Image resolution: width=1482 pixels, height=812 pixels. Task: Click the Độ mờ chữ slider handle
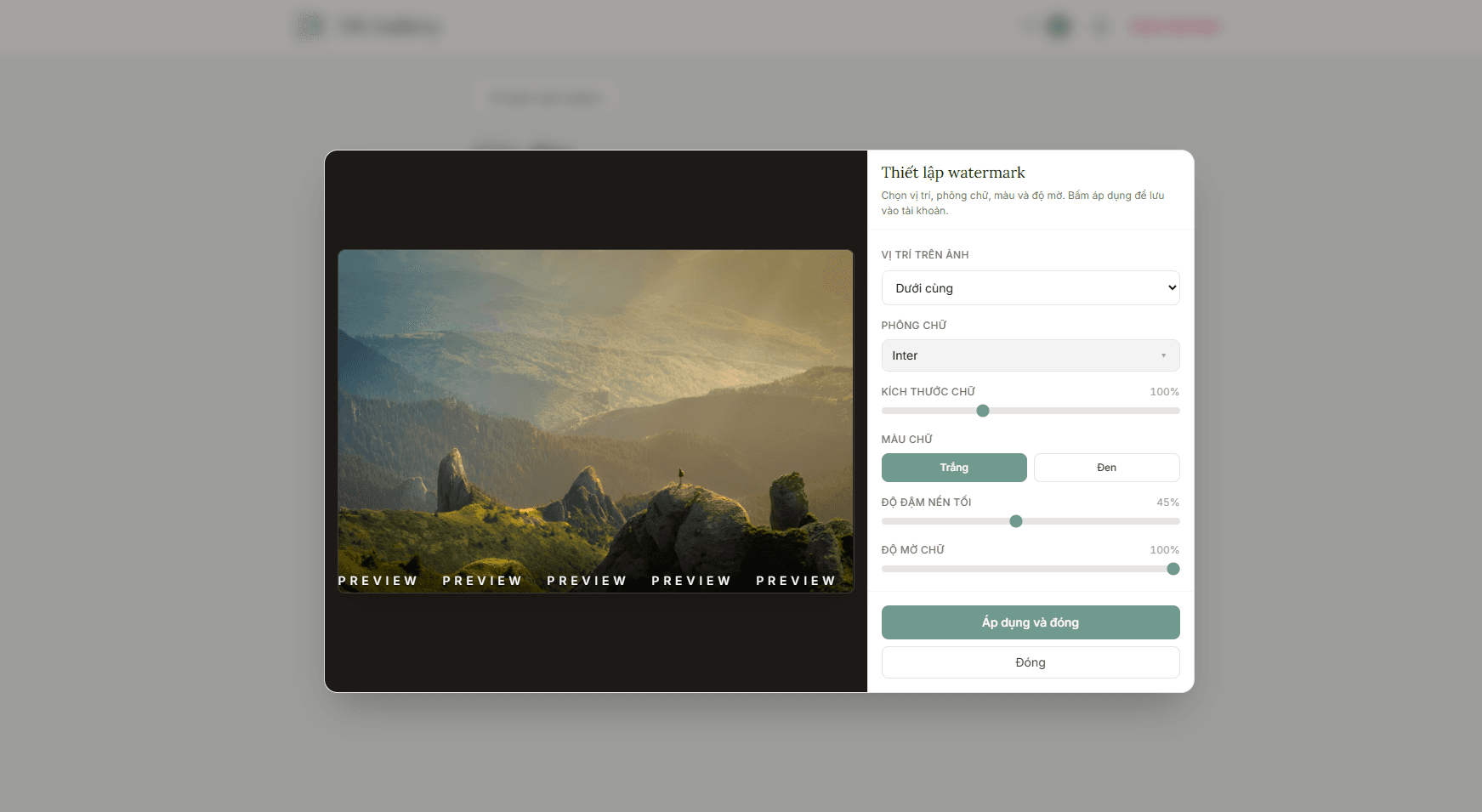(x=1173, y=569)
